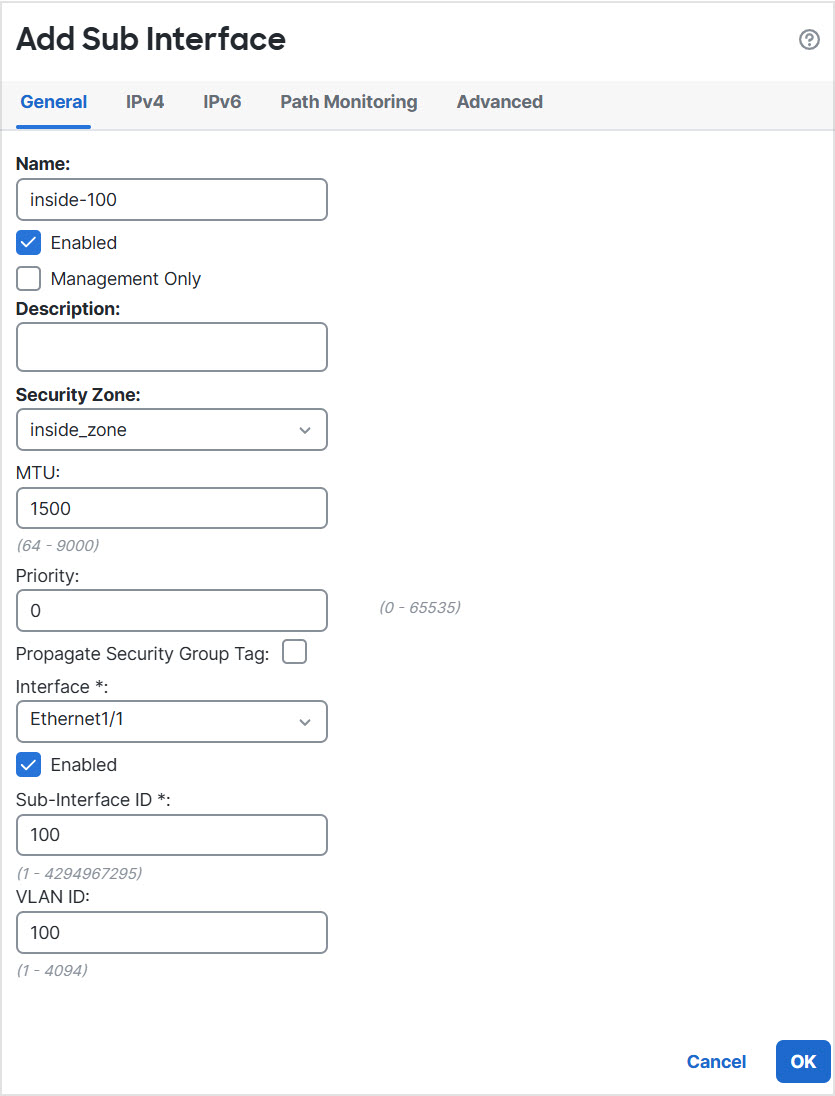Open the Interface dropdown showing Ethernet1/1
Screen dimensions: 835x1096
[171, 721]
